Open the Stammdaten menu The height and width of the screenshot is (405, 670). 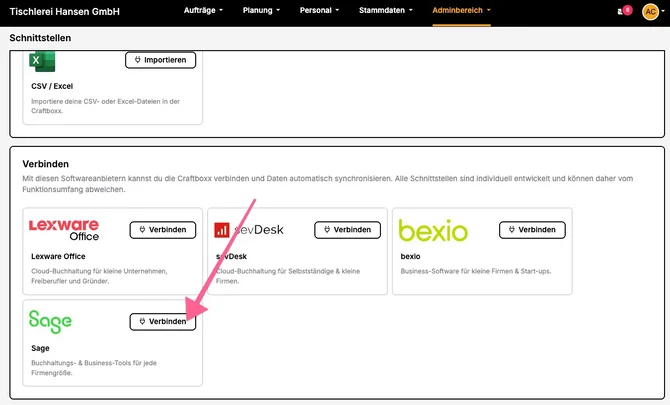(386, 10)
